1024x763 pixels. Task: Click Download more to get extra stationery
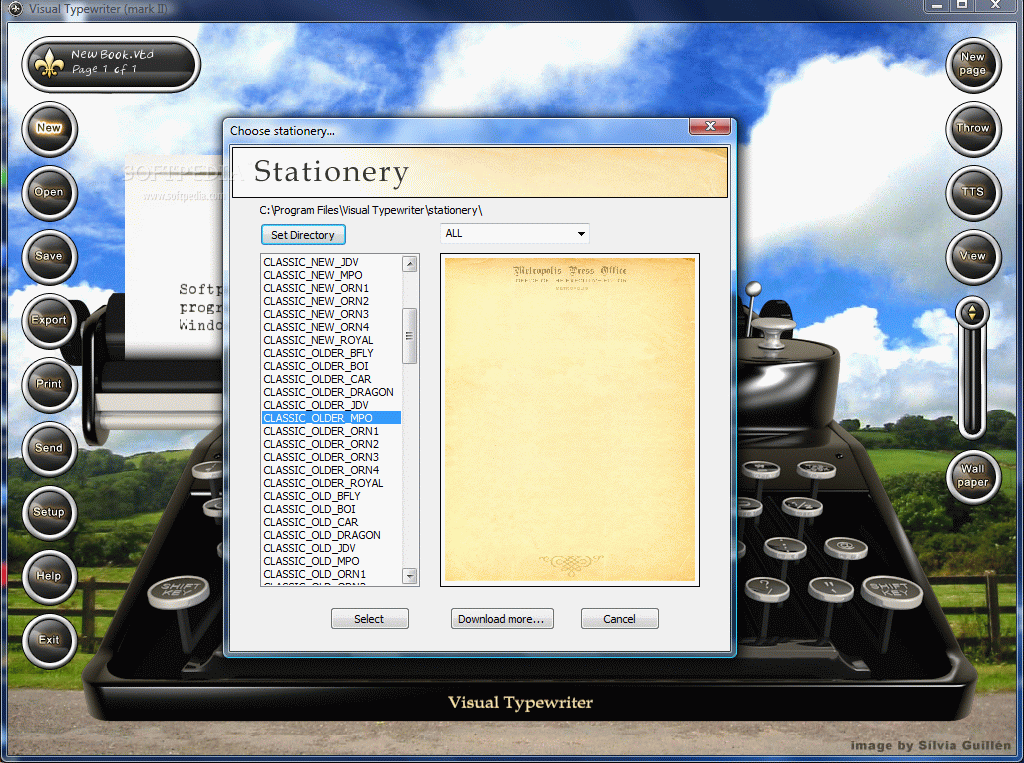[x=502, y=618]
